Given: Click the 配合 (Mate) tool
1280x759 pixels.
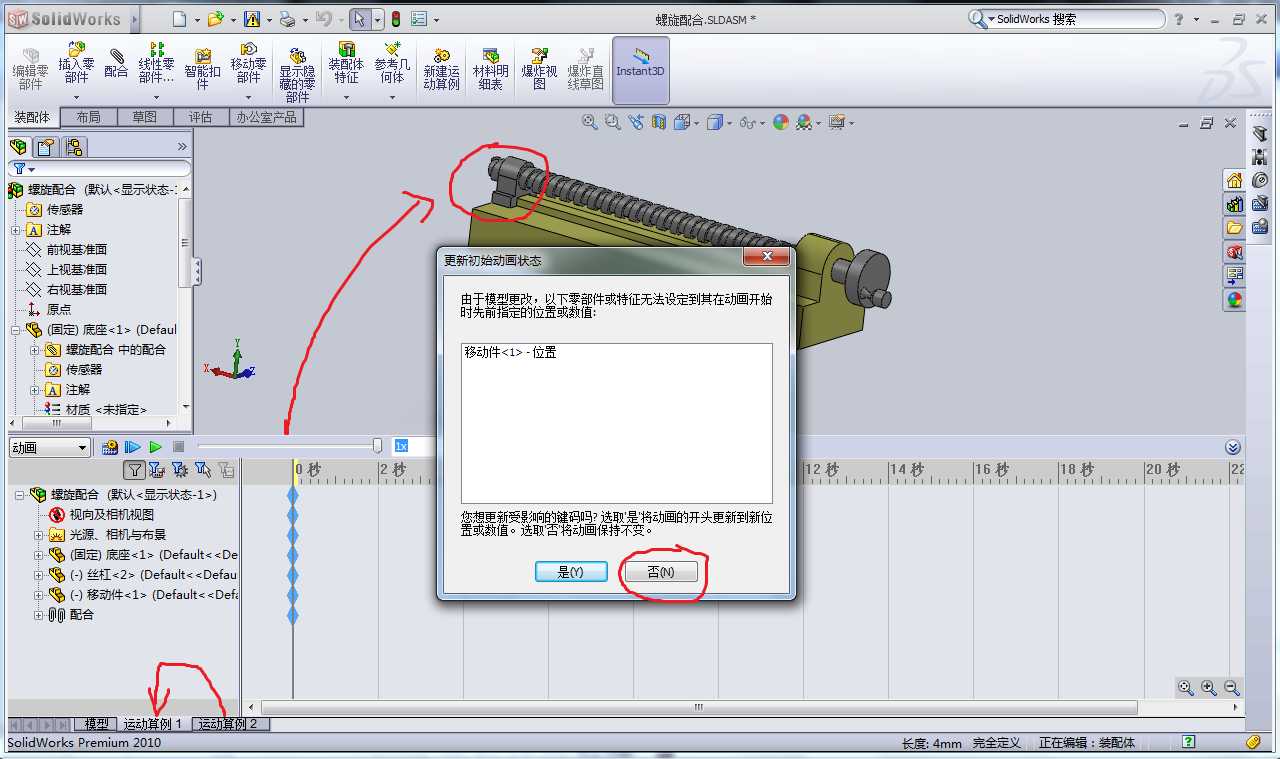Looking at the screenshot, I should tap(116, 63).
